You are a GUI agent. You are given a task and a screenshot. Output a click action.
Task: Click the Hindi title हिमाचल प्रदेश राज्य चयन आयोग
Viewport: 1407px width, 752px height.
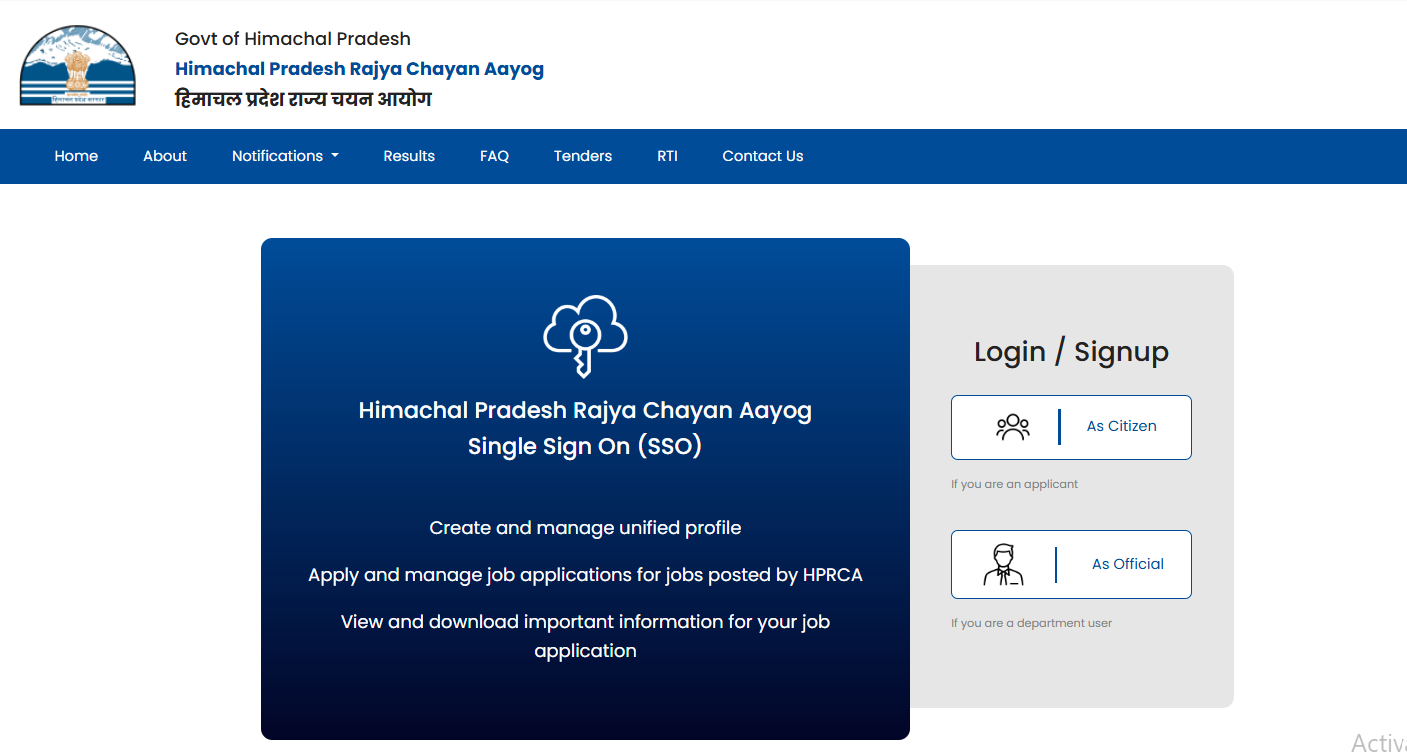[x=303, y=99]
